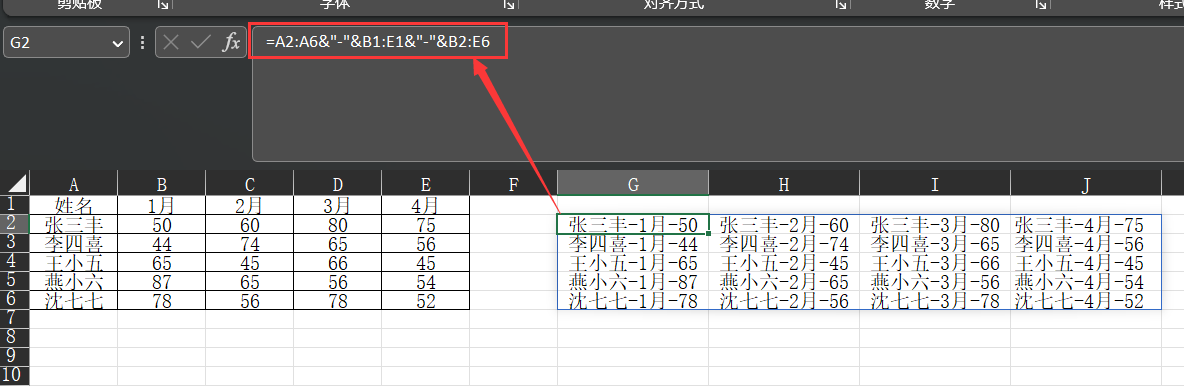Select the result cell 燕小六-1月-87
This screenshot has width=1184, height=386.
pos(633,281)
